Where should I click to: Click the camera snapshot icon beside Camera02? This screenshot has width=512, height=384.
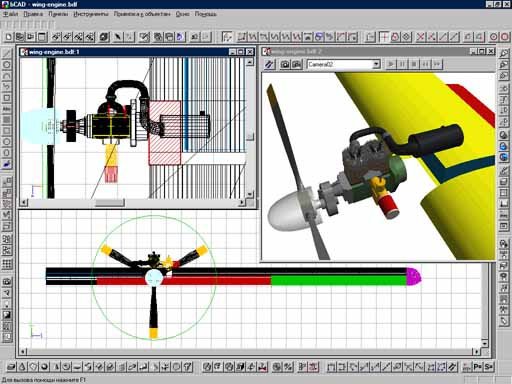click(x=285, y=64)
